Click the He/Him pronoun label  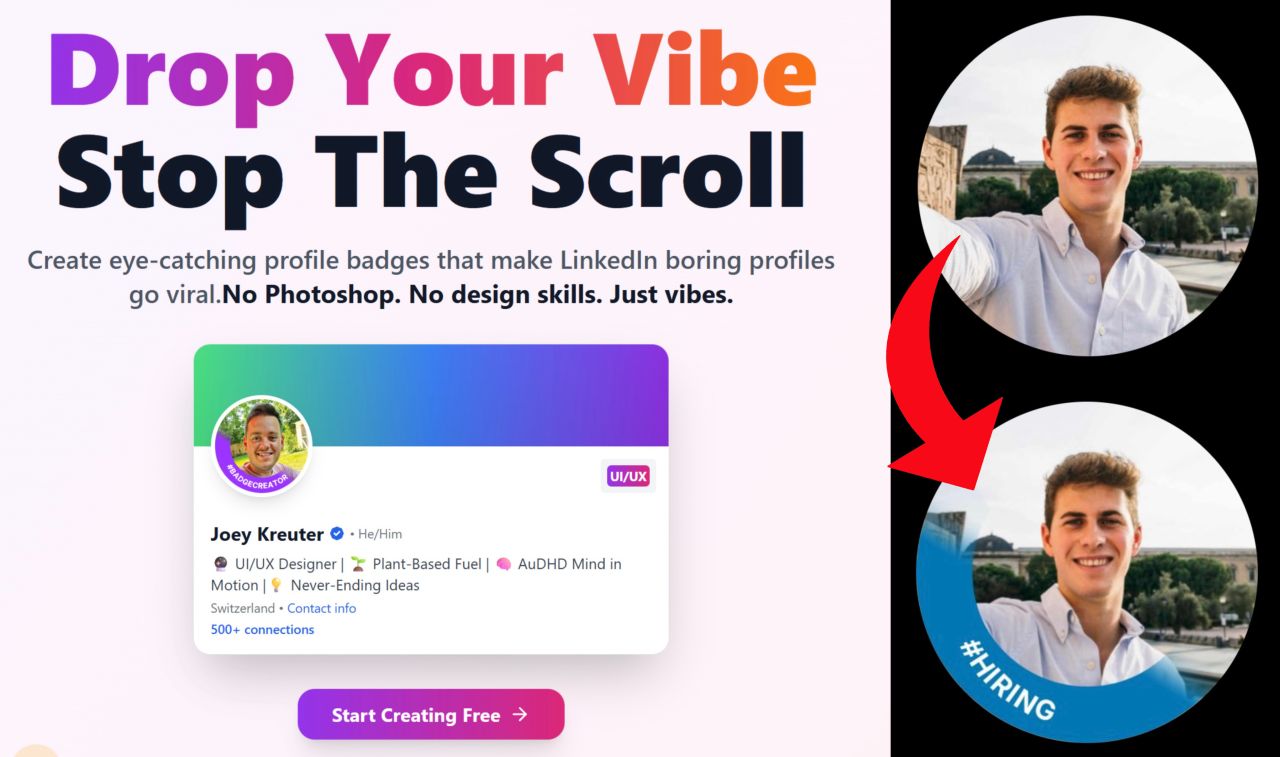click(x=380, y=534)
